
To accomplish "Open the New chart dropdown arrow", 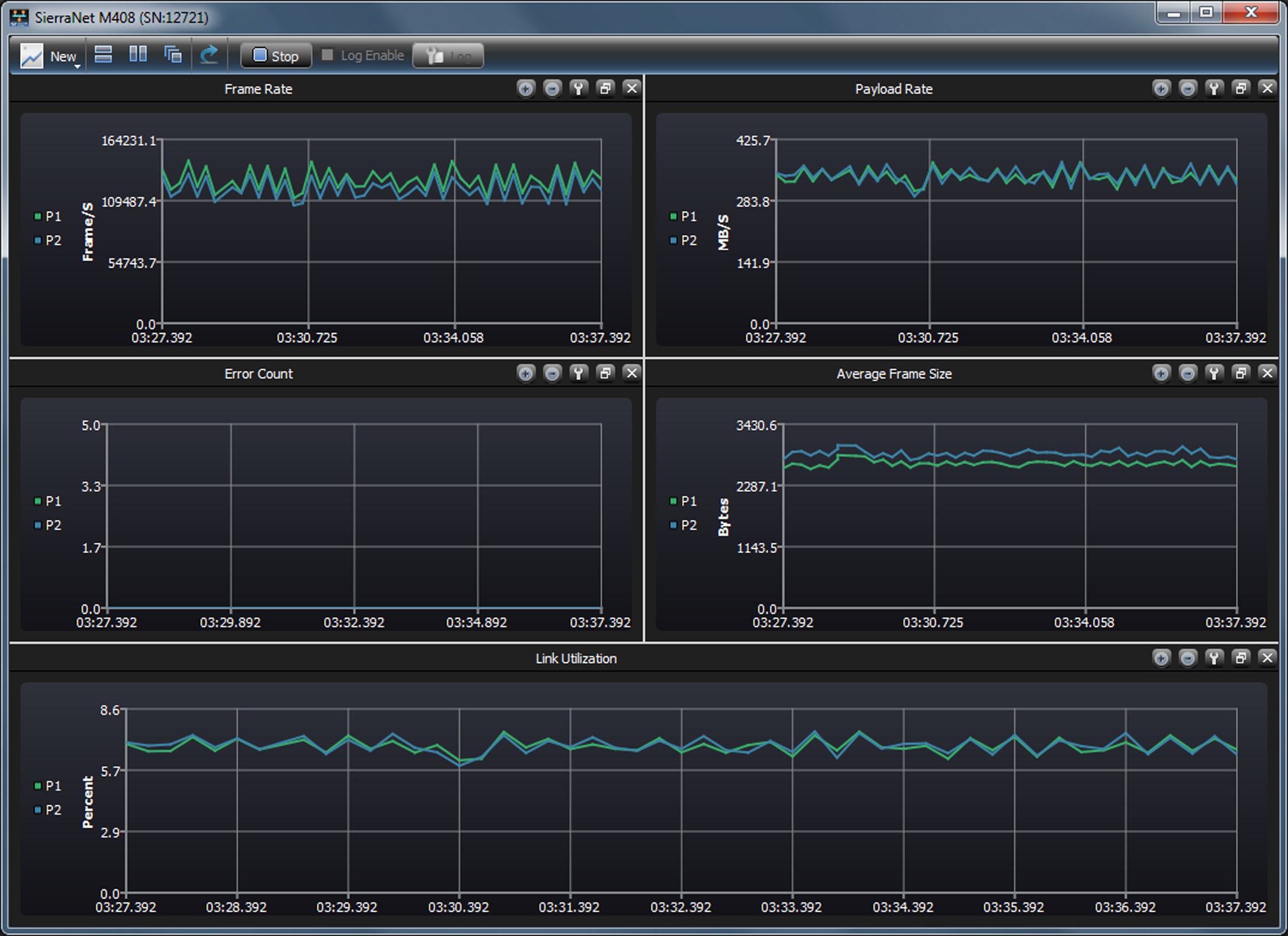I will [78, 67].
